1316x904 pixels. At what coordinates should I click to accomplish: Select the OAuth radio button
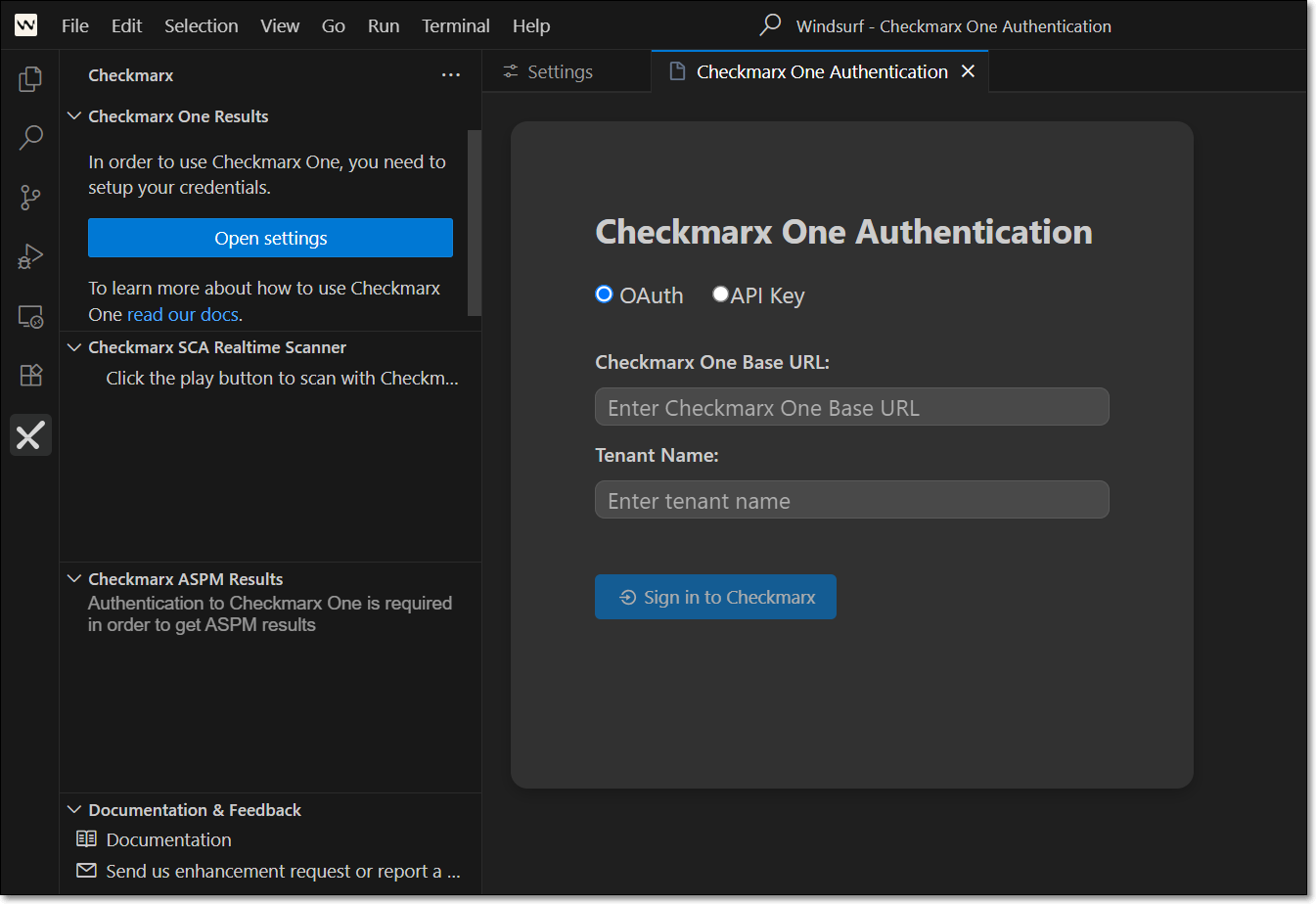pos(604,294)
